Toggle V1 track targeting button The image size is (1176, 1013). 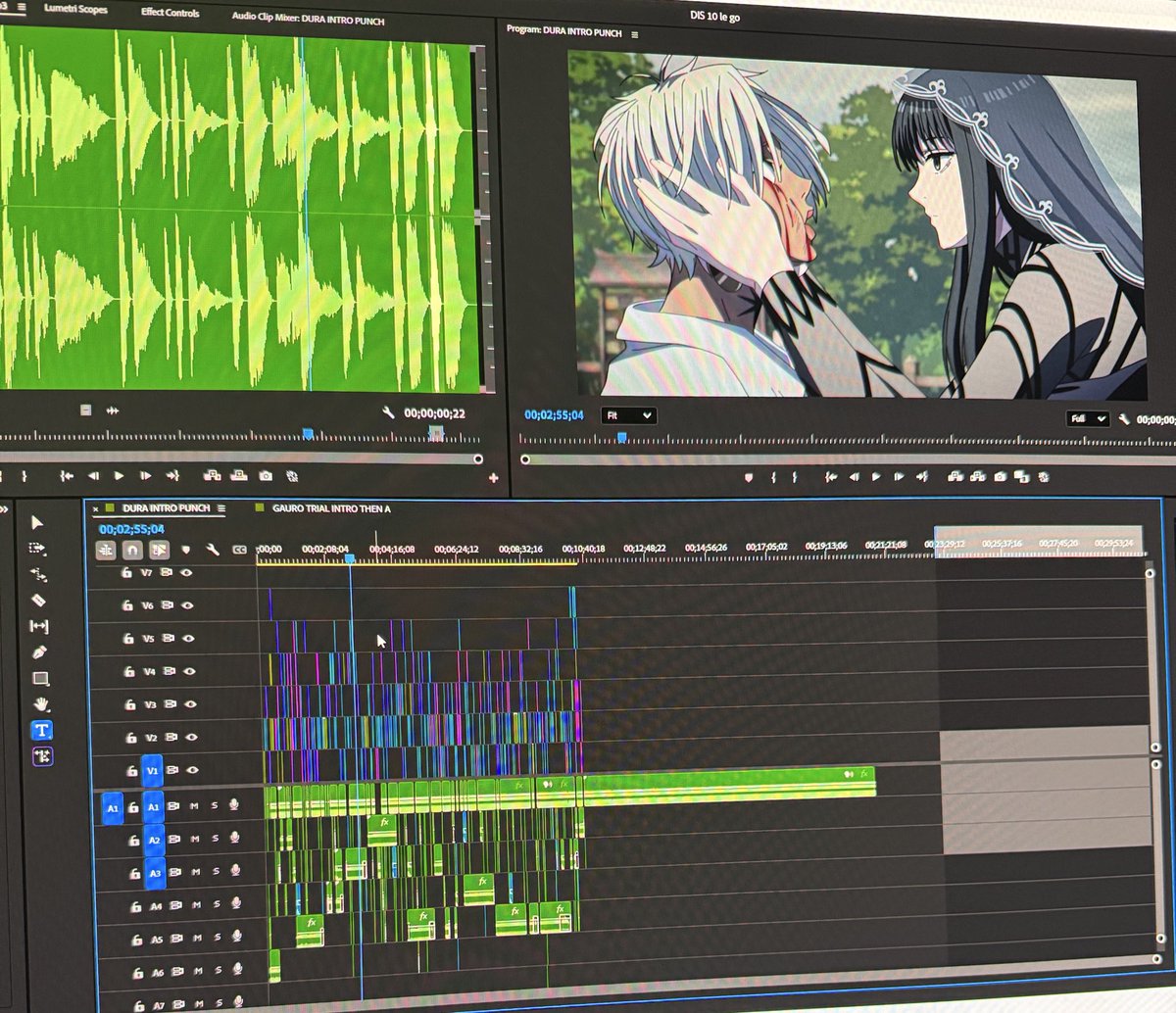152,772
